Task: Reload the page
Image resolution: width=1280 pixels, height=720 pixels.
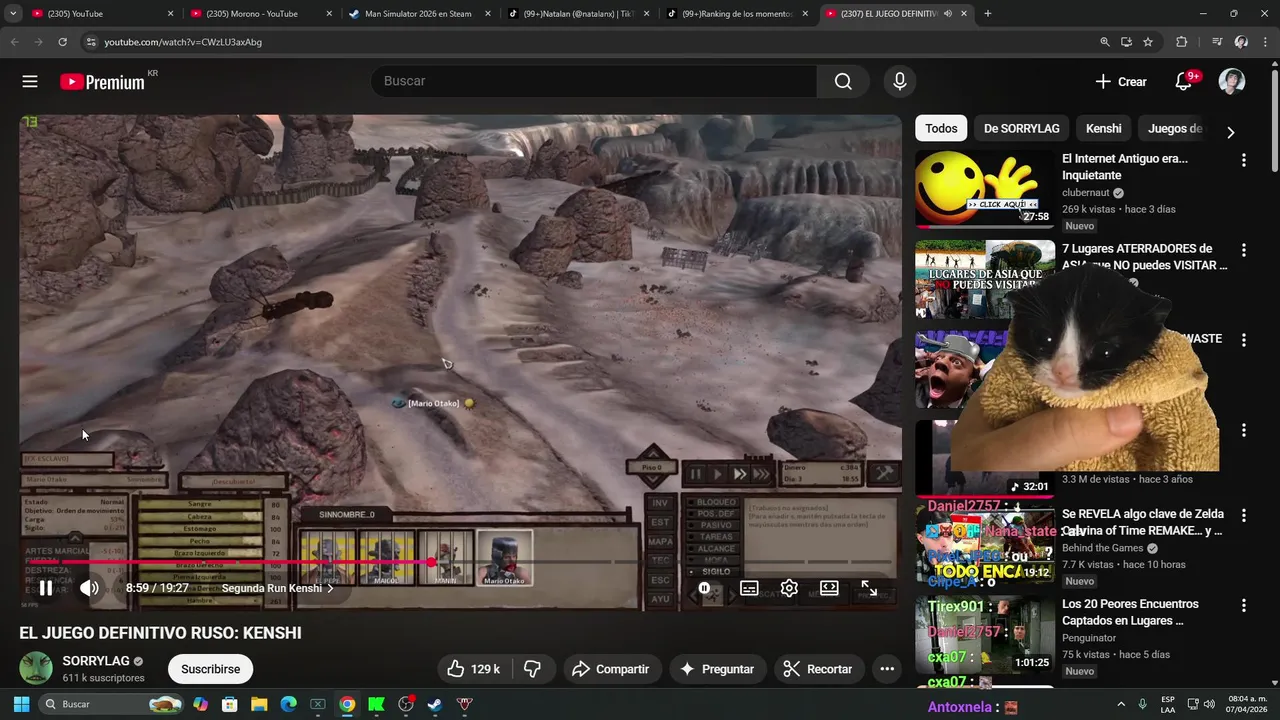Action: (62, 42)
